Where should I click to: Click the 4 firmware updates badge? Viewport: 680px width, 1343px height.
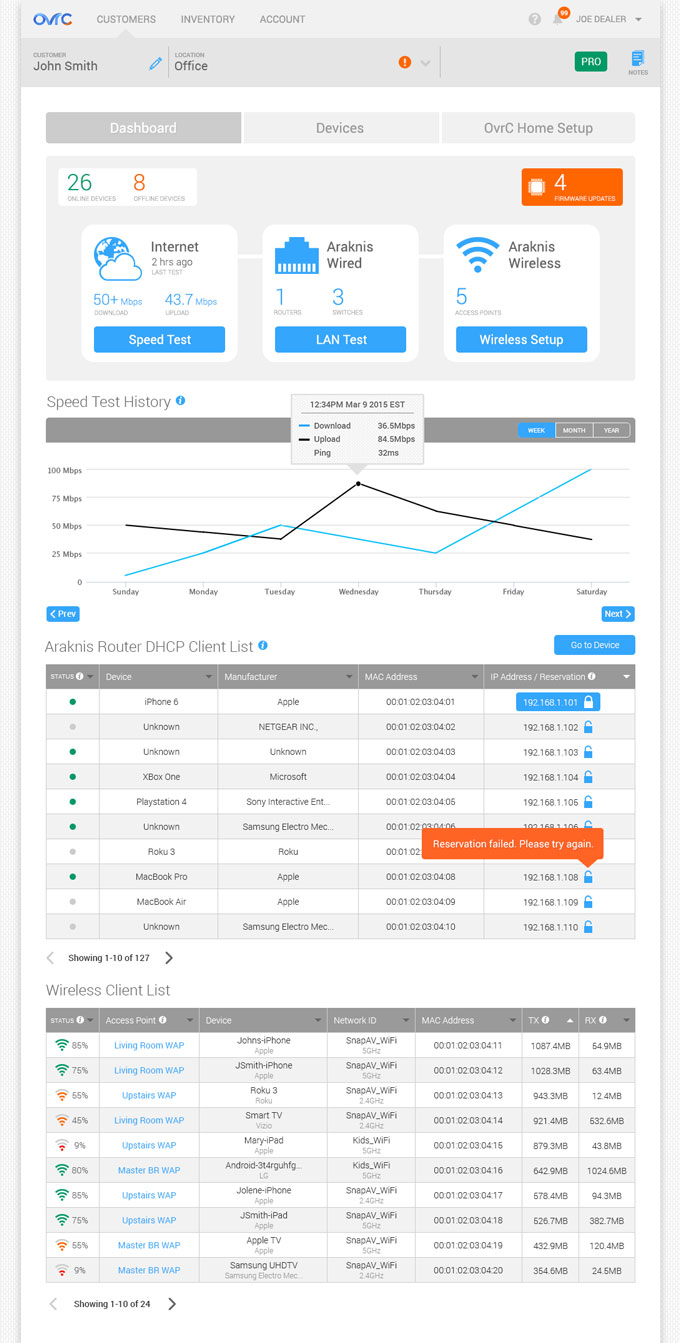point(572,187)
